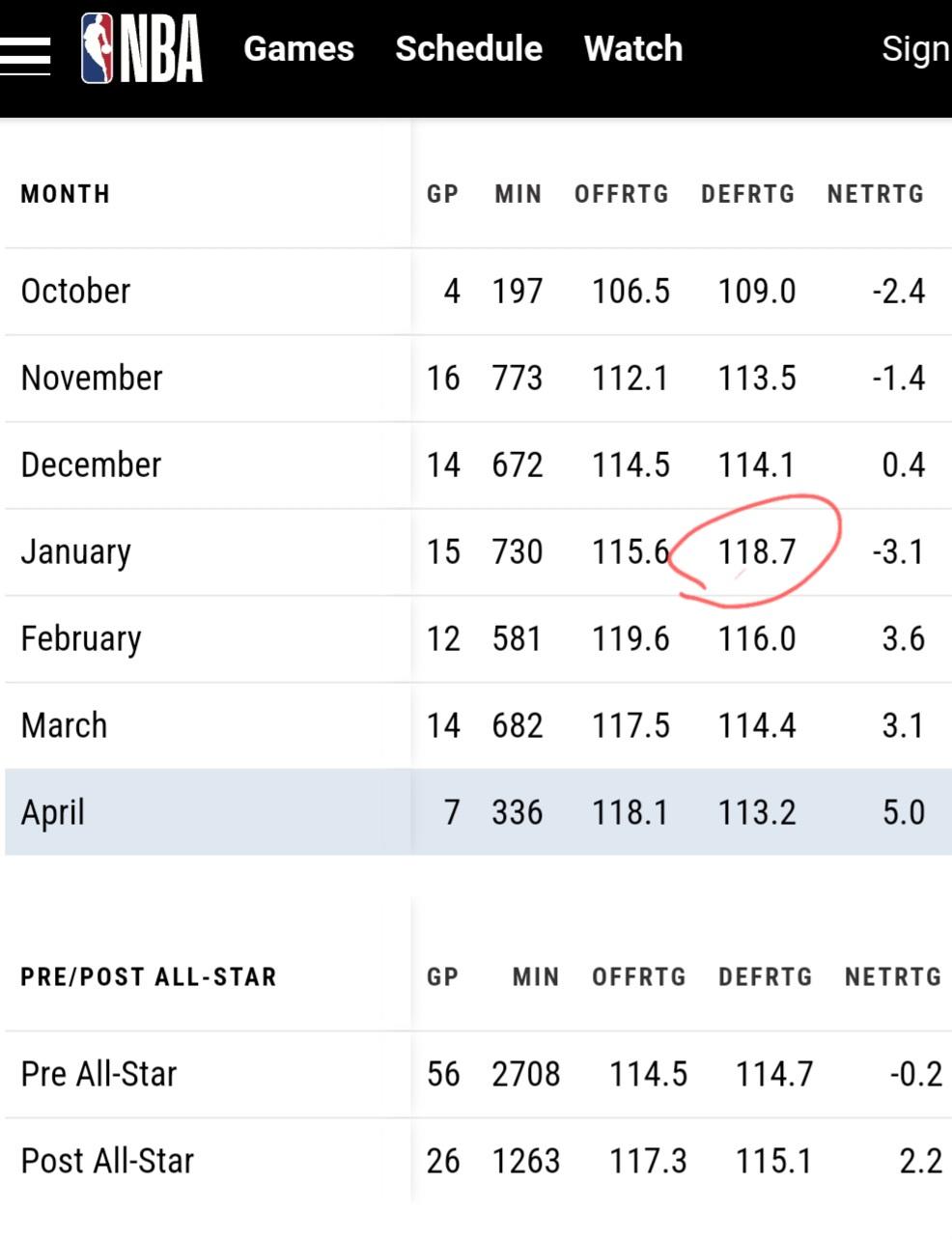The width and height of the screenshot is (952, 1241).
Task: Click the Sign In link
Action: pos(916,49)
